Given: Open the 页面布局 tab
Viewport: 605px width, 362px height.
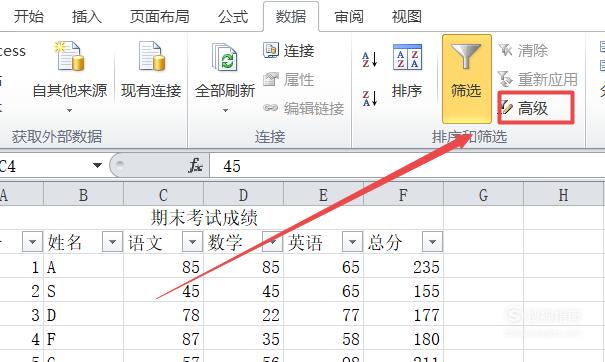Looking at the screenshot, I should (160, 17).
